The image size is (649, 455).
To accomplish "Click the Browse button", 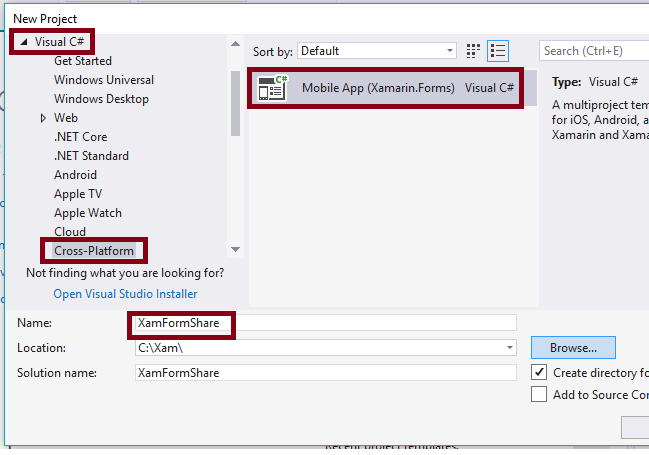I will click(573, 348).
